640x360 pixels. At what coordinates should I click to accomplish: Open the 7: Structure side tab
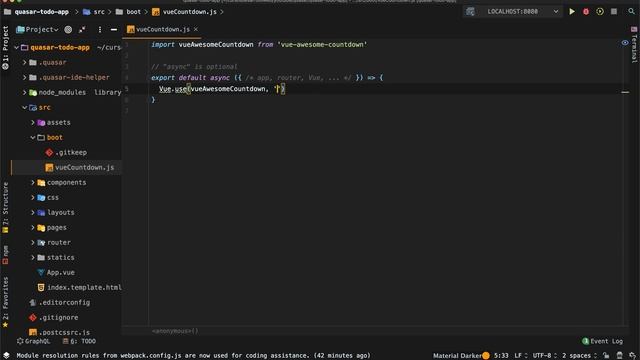point(5,207)
